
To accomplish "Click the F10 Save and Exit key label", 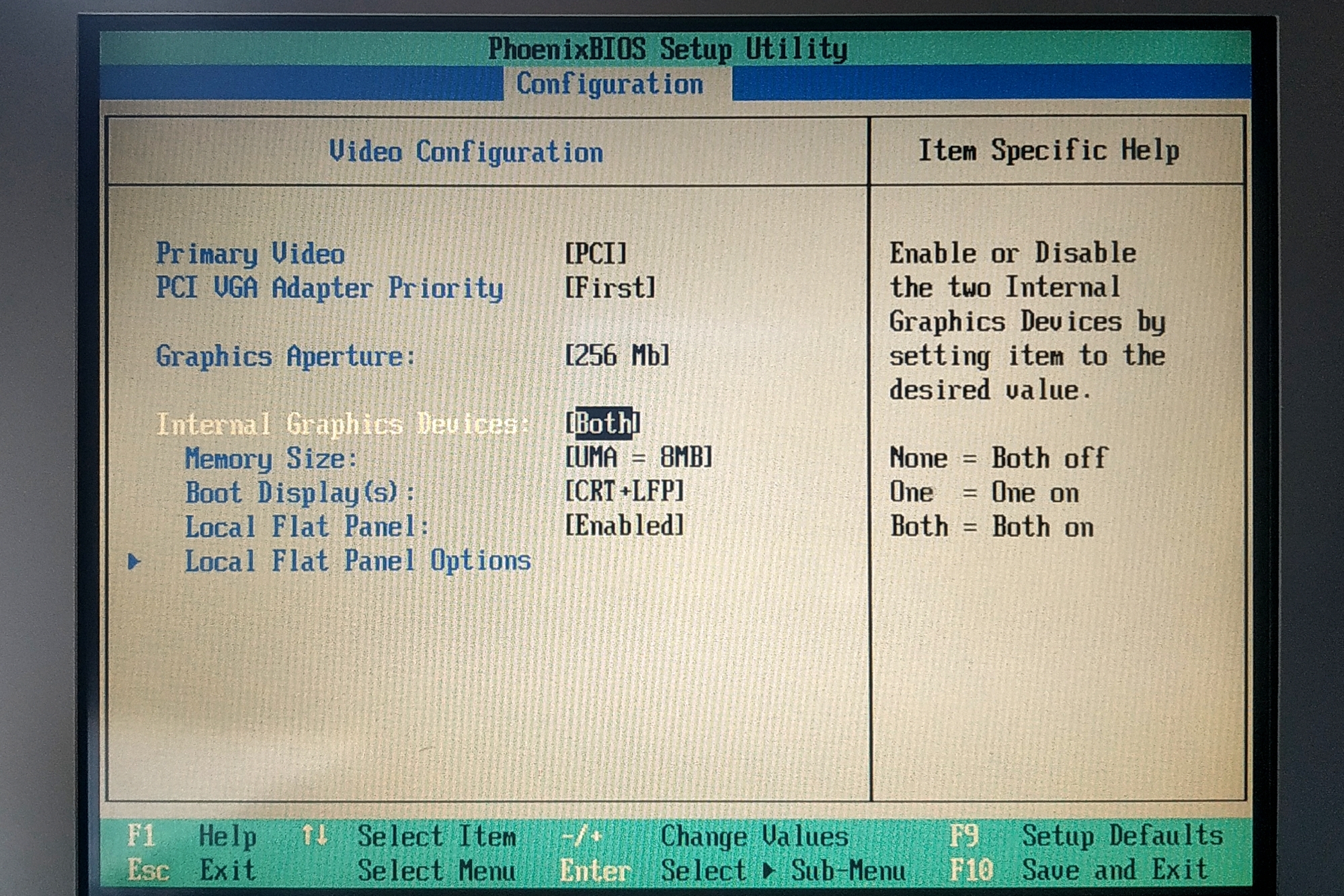I will click(972, 870).
